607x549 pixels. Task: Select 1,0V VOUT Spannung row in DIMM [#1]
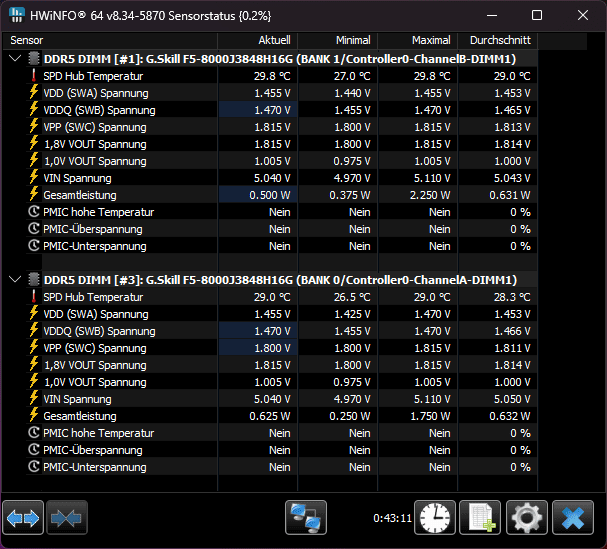[x=281, y=161]
